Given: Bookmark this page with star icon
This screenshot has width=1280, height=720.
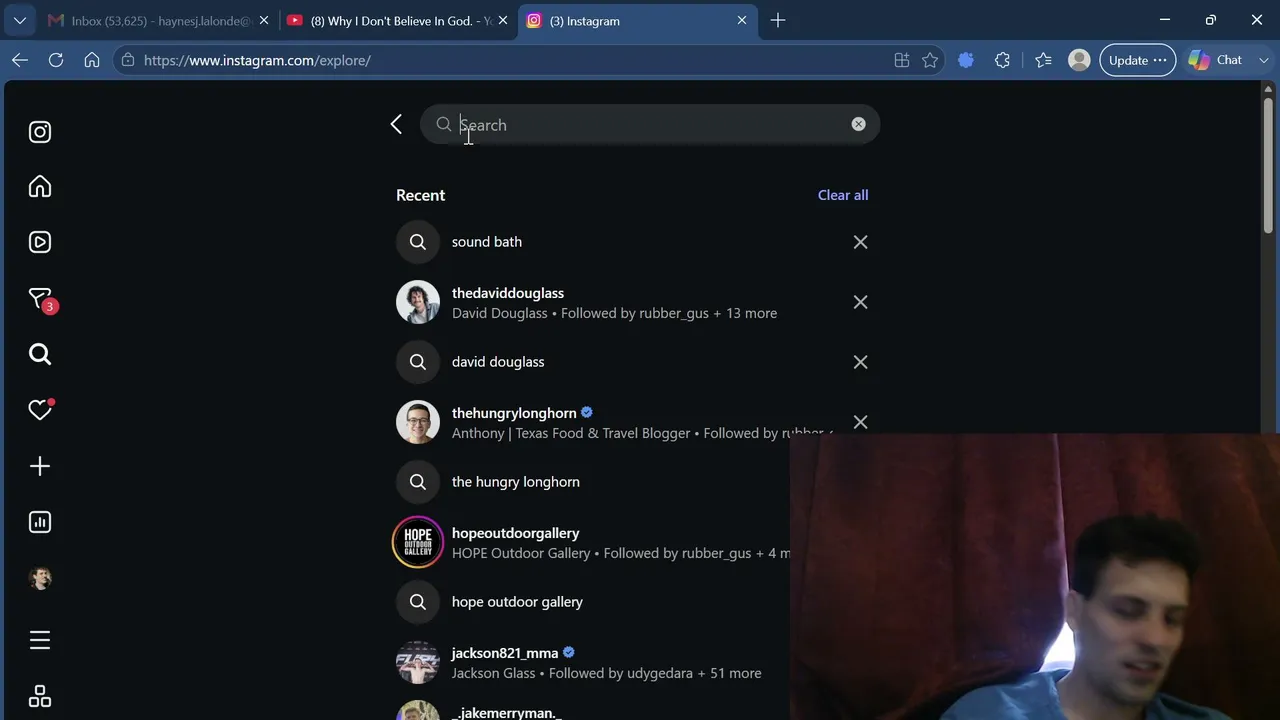Looking at the screenshot, I should 930,60.
